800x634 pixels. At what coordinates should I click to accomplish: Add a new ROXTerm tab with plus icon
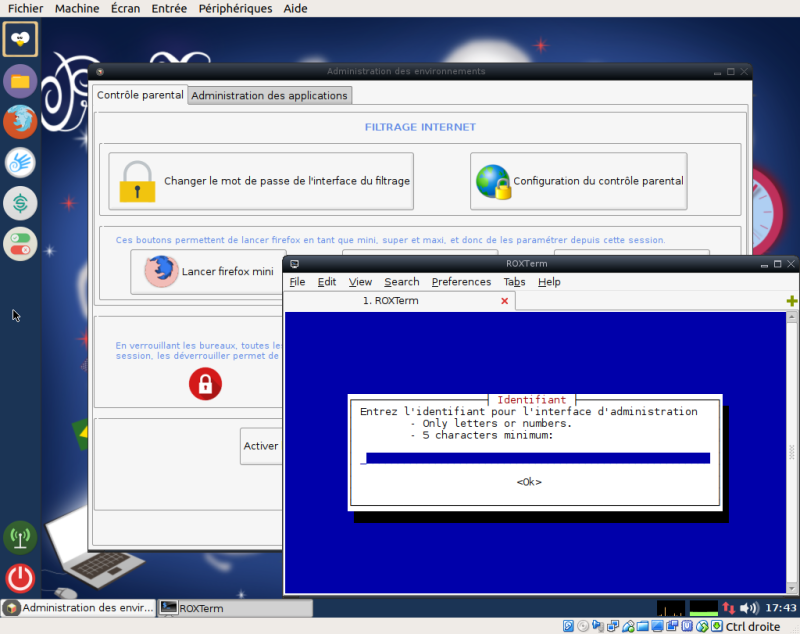point(791,301)
